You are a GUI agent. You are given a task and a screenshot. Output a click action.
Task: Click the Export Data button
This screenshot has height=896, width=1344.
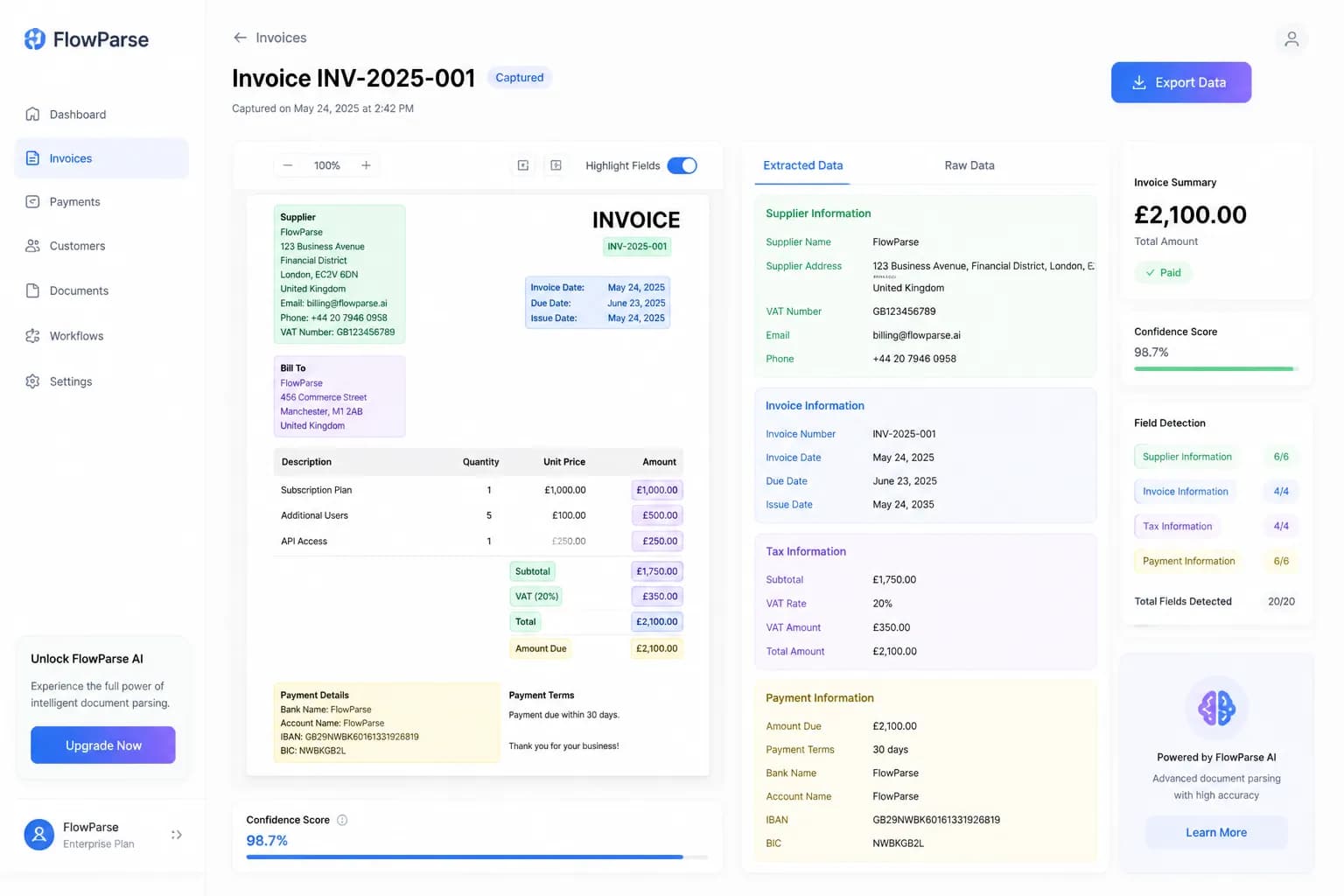pyautogui.click(x=1181, y=82)
